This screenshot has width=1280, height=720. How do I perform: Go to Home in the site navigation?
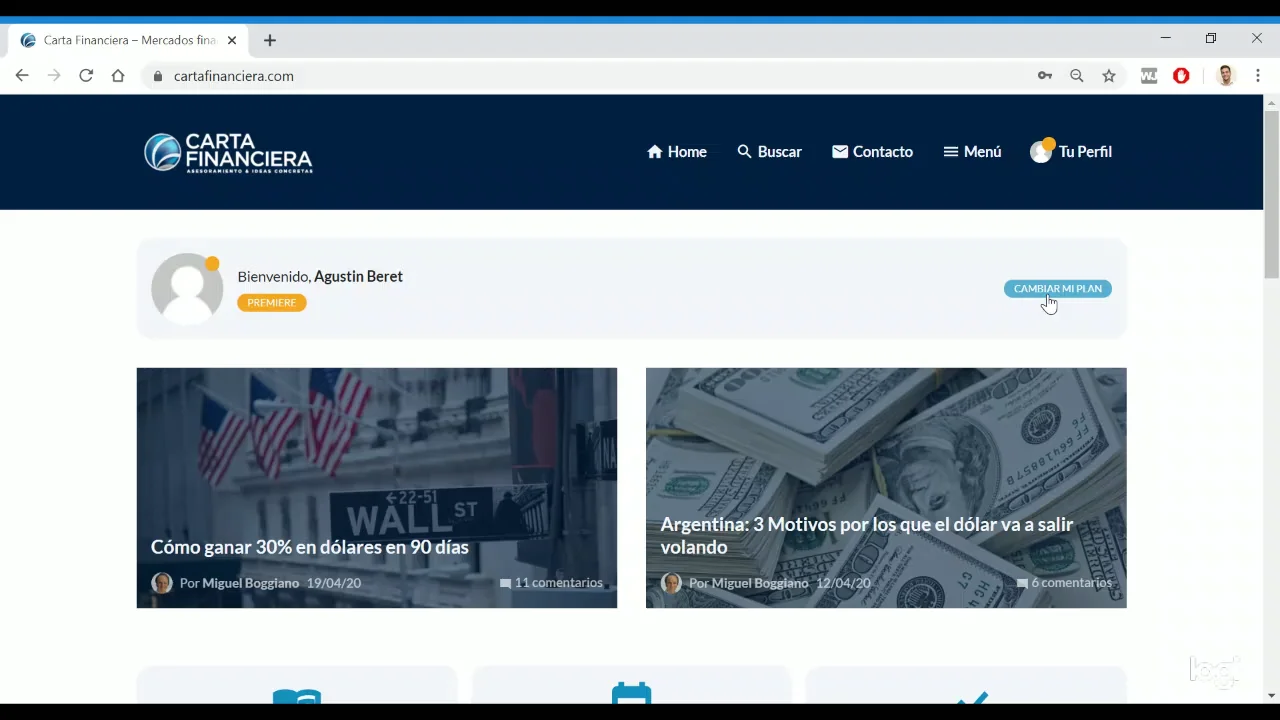pyautogui.click(x=677, y=152)
